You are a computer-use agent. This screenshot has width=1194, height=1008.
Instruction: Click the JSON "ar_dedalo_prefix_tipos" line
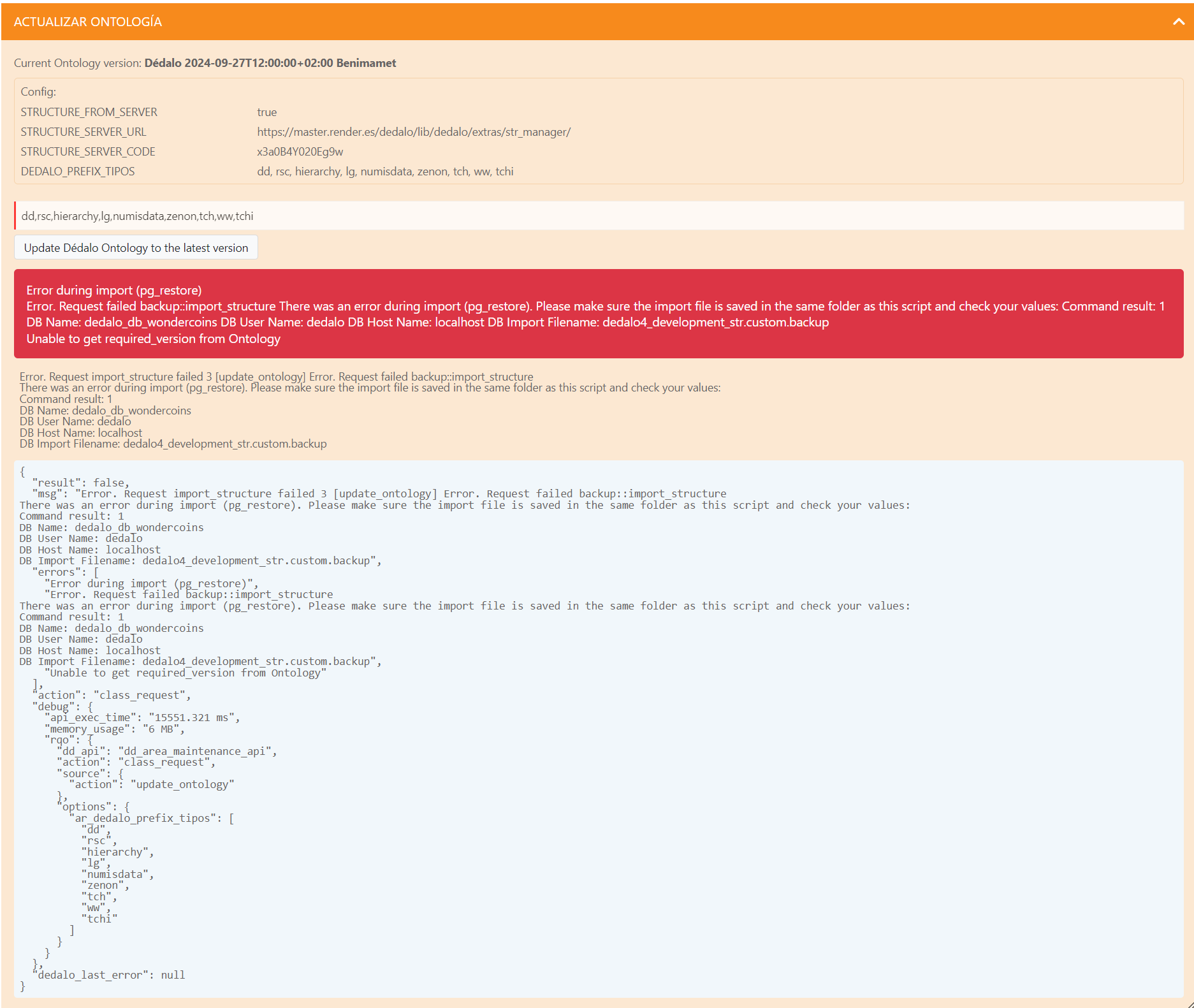tap(152, 818)
